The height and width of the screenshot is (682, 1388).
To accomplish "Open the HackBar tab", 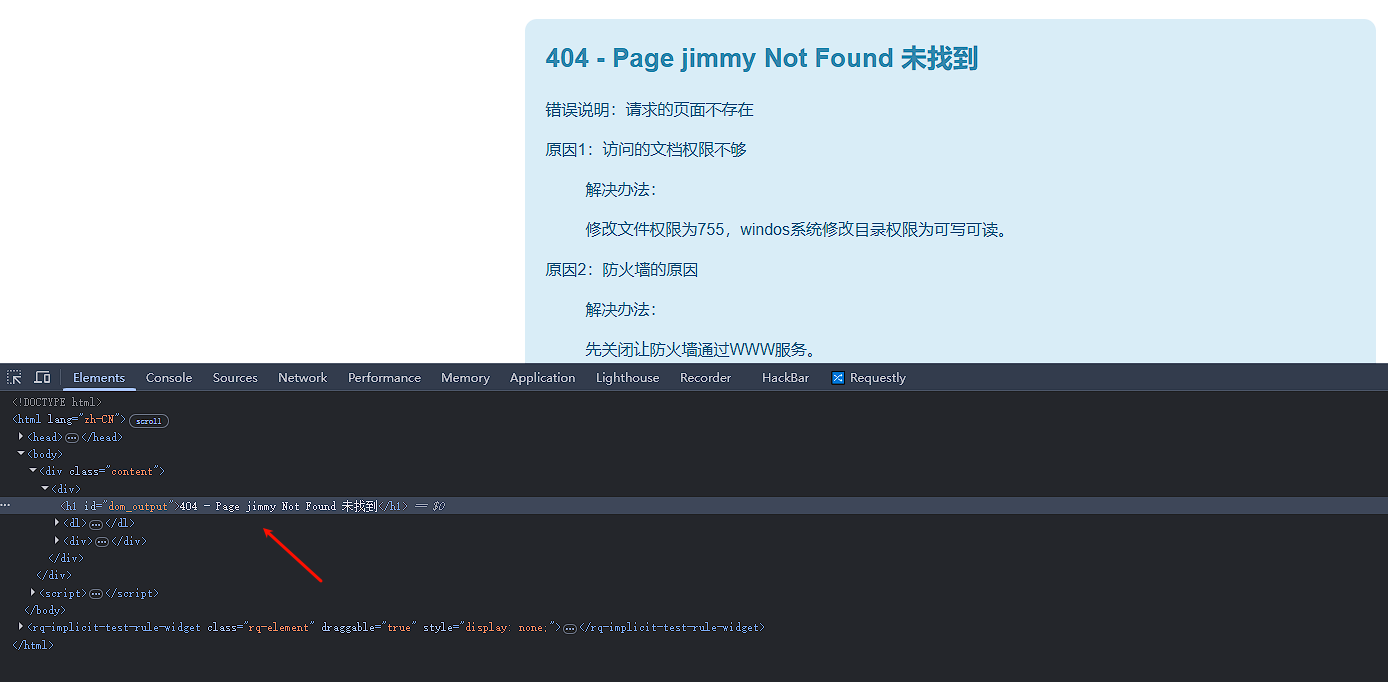I will click(x=786, y=378).
